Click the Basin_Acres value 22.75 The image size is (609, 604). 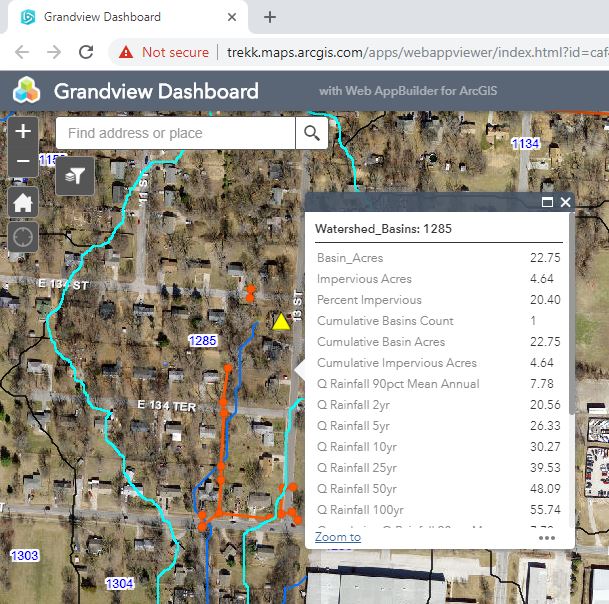click(545, 258)
